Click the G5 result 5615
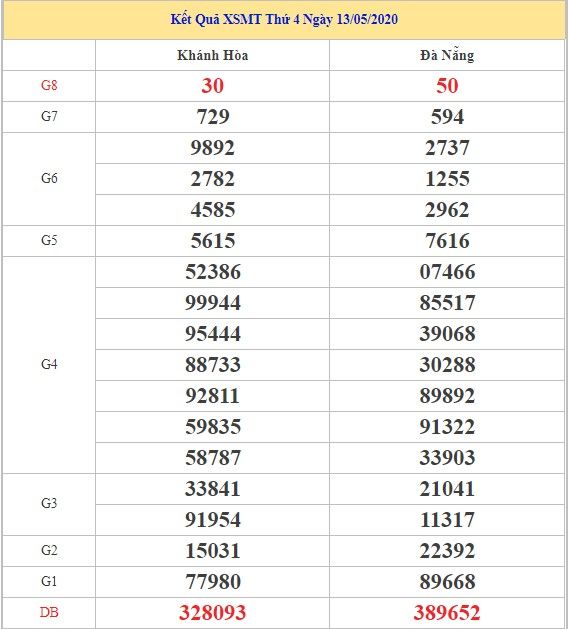 [213, 241]
